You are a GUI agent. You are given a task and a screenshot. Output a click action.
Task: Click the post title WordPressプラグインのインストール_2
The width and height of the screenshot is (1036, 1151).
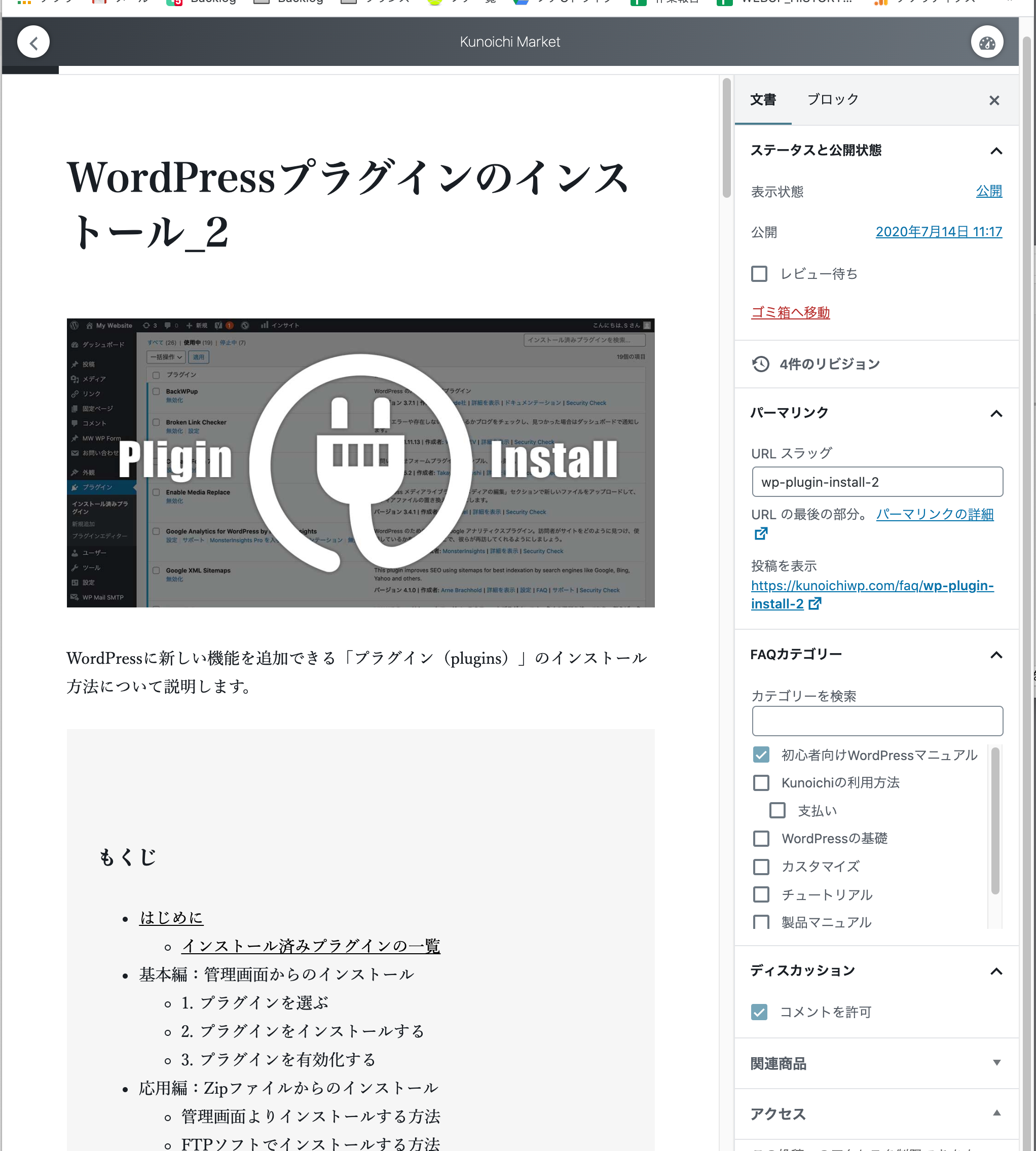click(347, 204)
